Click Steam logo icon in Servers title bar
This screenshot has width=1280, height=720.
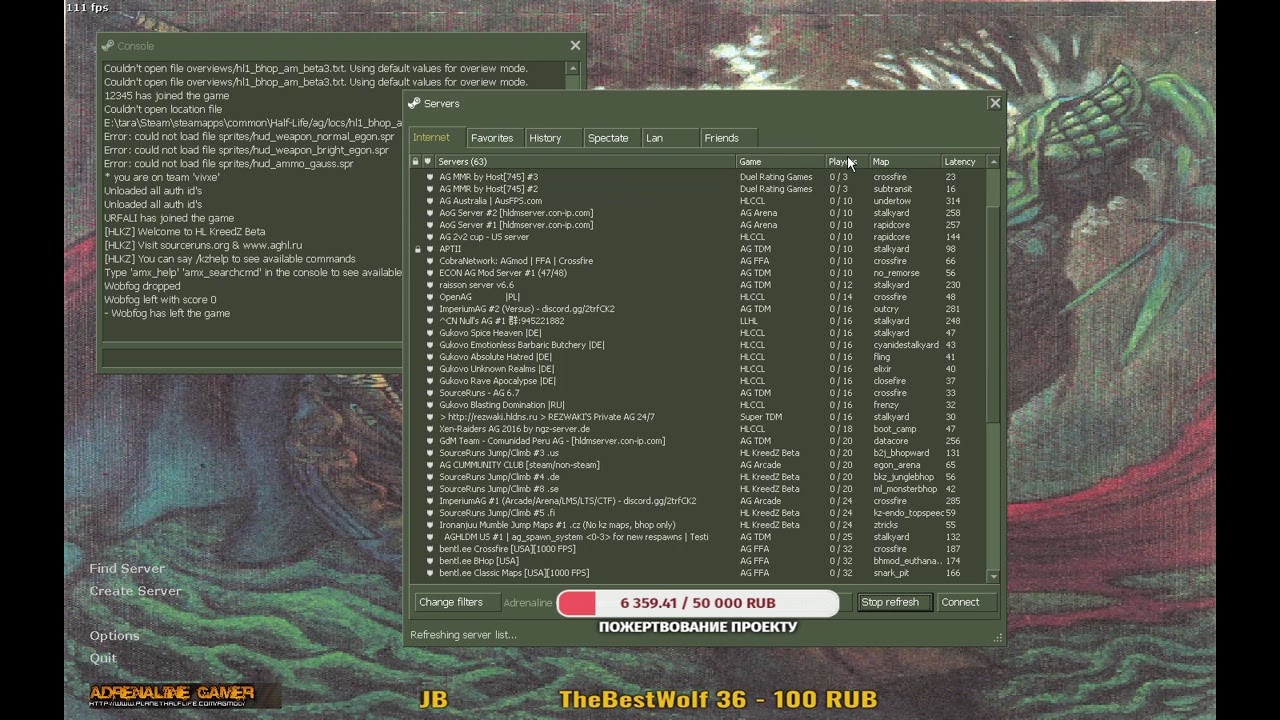click(414, 103)
